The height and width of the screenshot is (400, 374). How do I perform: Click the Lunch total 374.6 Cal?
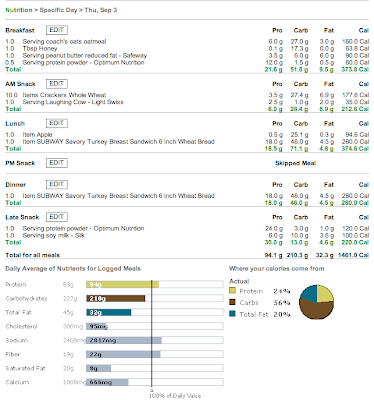point(355,149)
